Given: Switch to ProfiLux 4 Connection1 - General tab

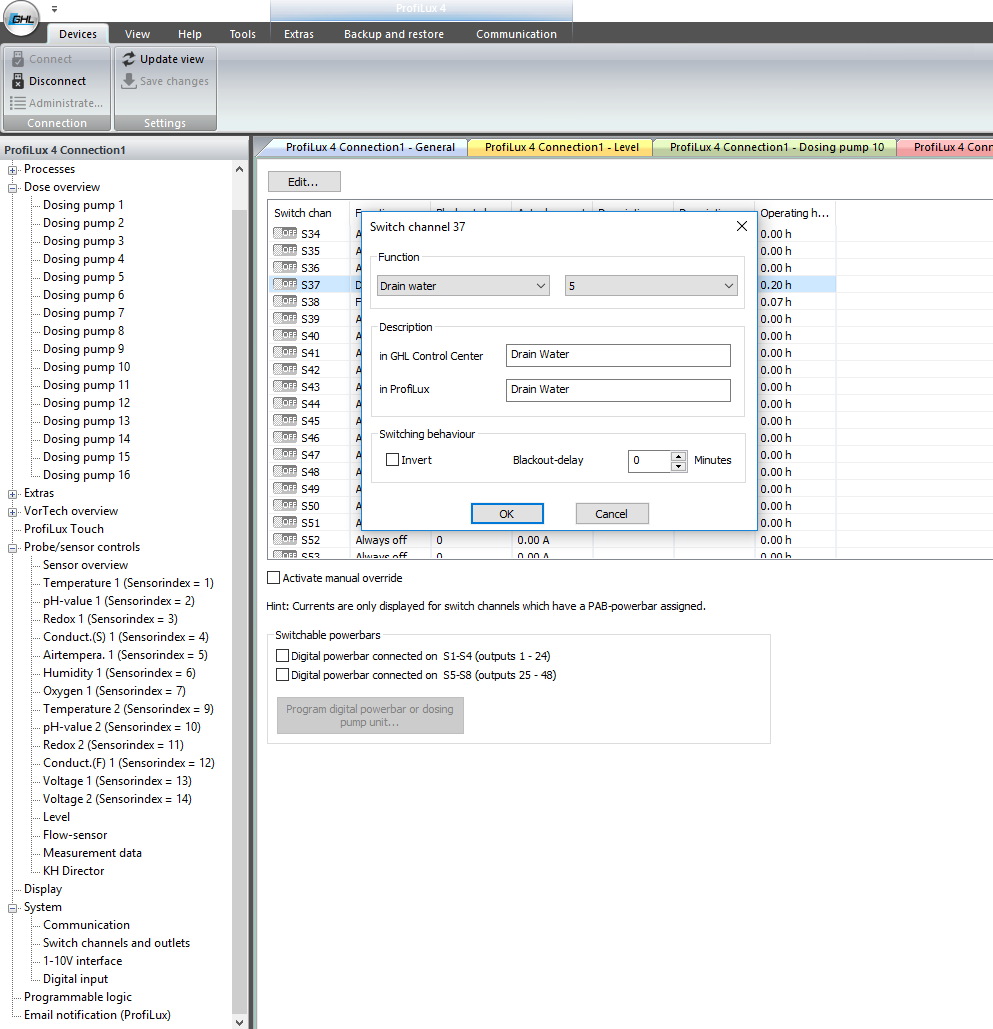Looking at the screenshot, I should tap(370, 147).
